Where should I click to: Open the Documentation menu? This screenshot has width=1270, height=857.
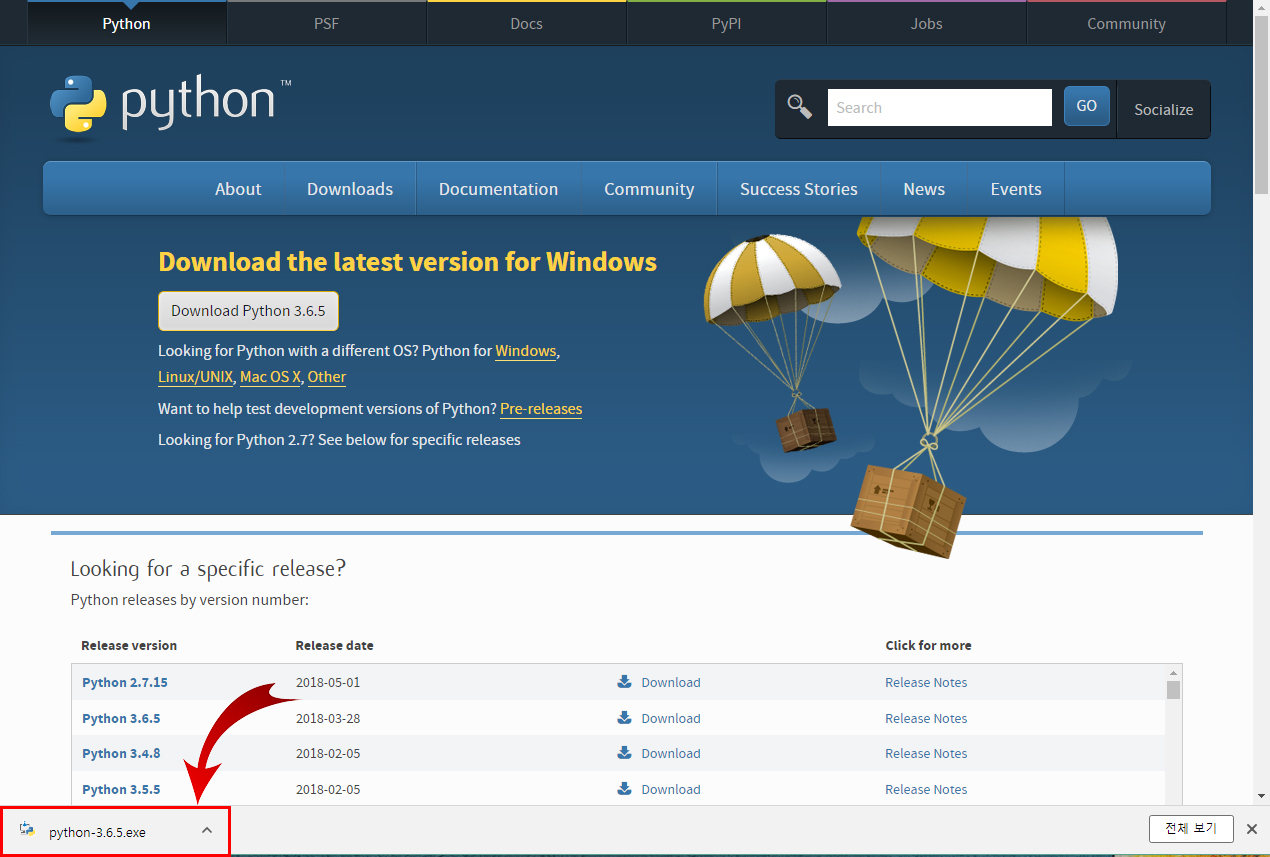click(x=498, y=189)
